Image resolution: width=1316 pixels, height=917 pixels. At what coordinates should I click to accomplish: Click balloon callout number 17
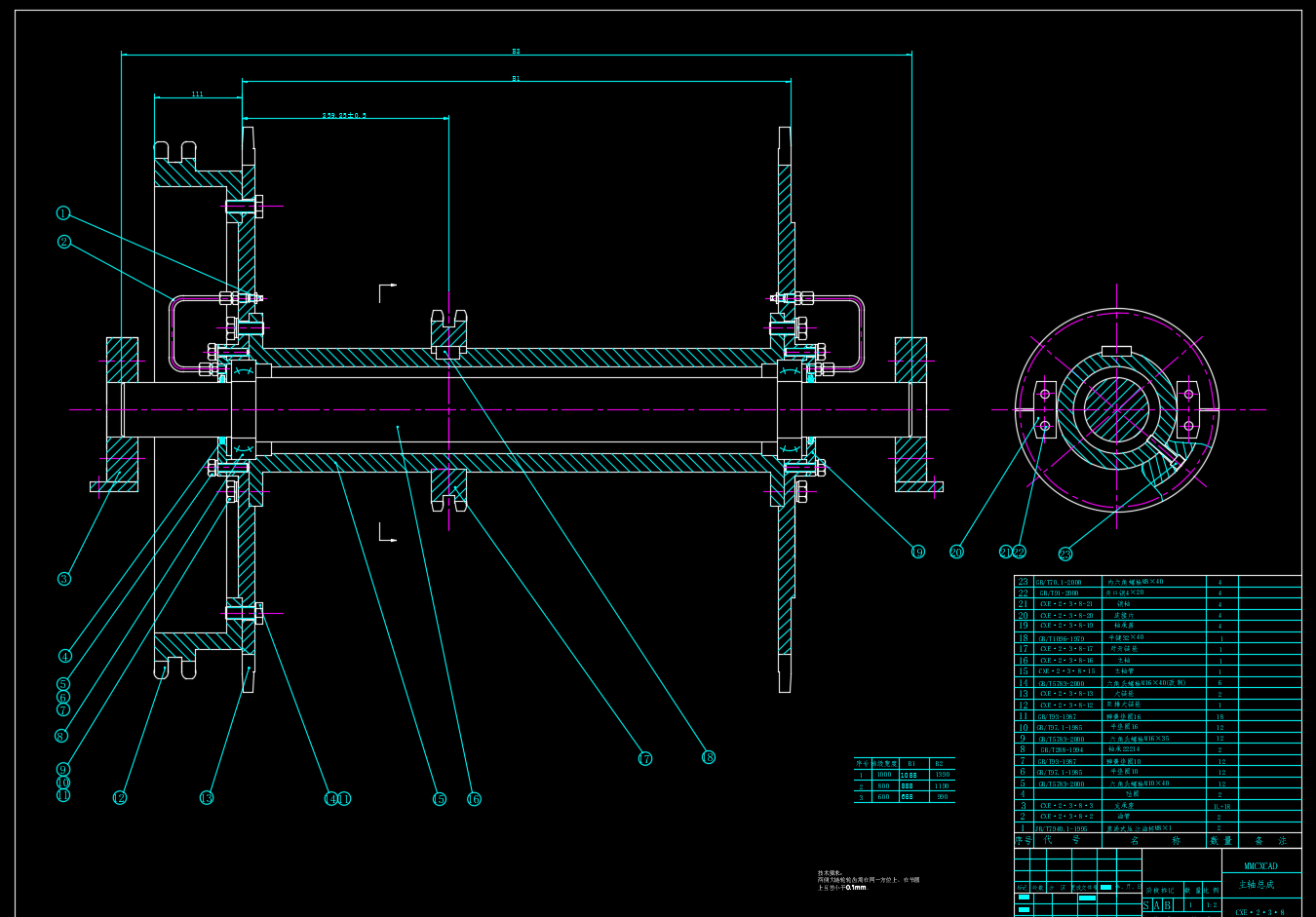645,759
